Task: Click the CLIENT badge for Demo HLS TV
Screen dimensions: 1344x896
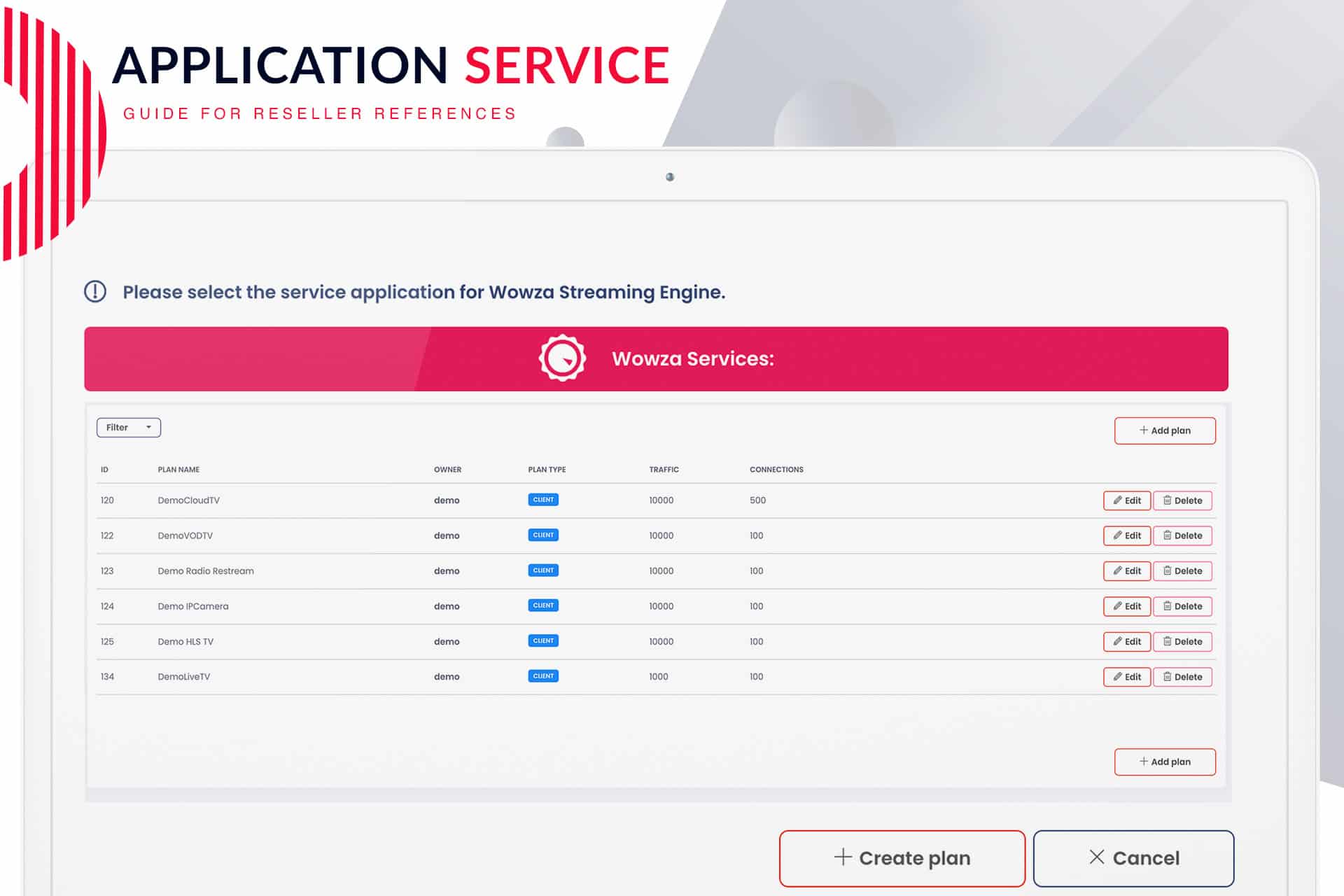Action: point(543,640)
